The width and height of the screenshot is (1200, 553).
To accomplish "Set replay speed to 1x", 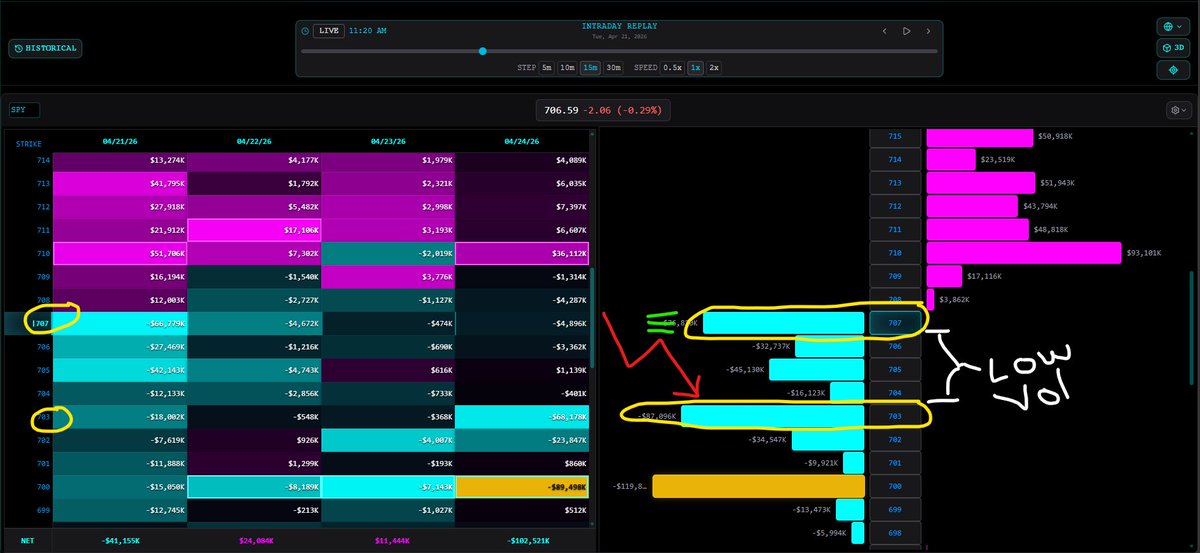I will tap(696, 67).
